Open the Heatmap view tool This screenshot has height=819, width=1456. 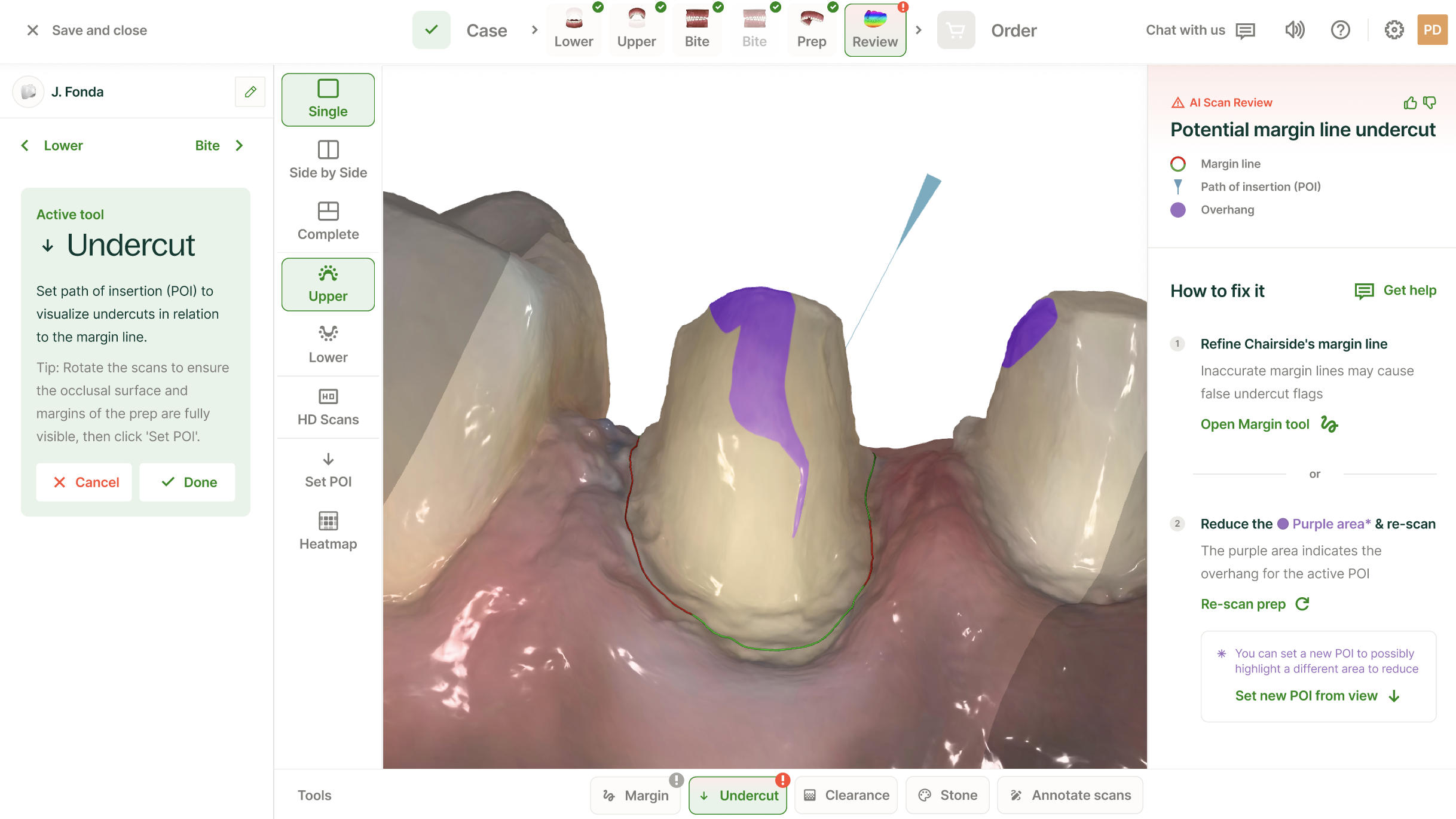(328, 530)
